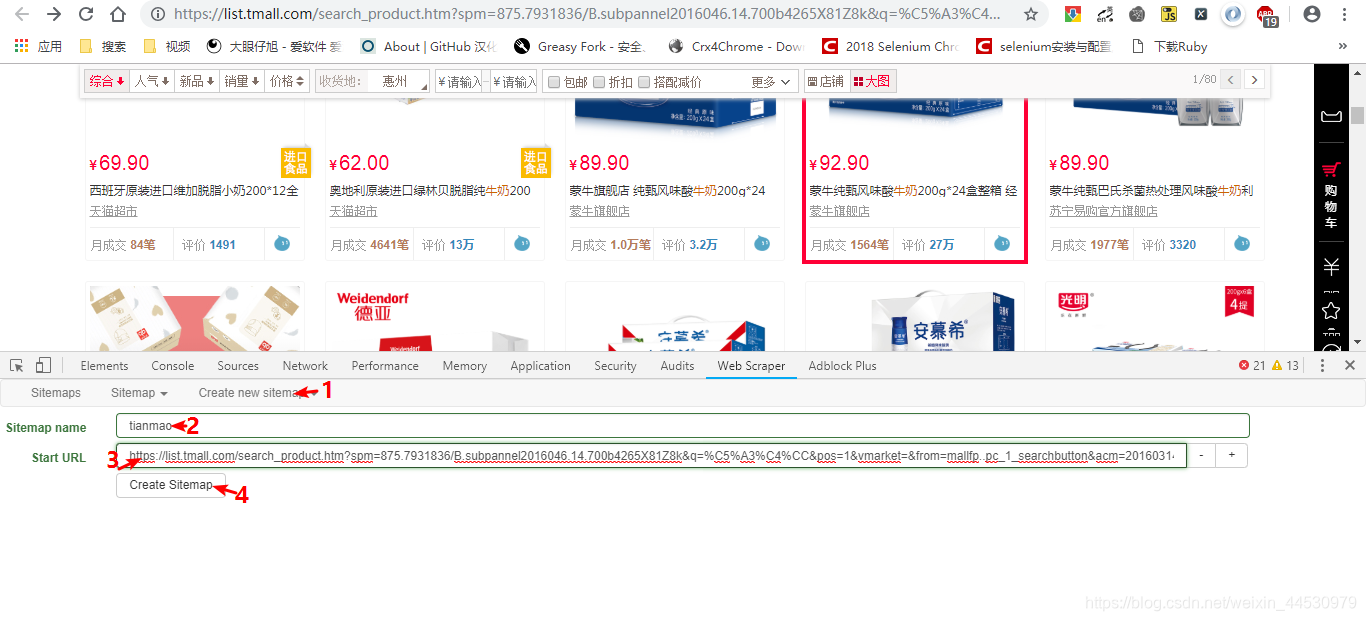Image resolution: width=1366 pixels, height=621 pixels.
Task: Check the 搭配减价 checkbox
Action: [644, 82]
